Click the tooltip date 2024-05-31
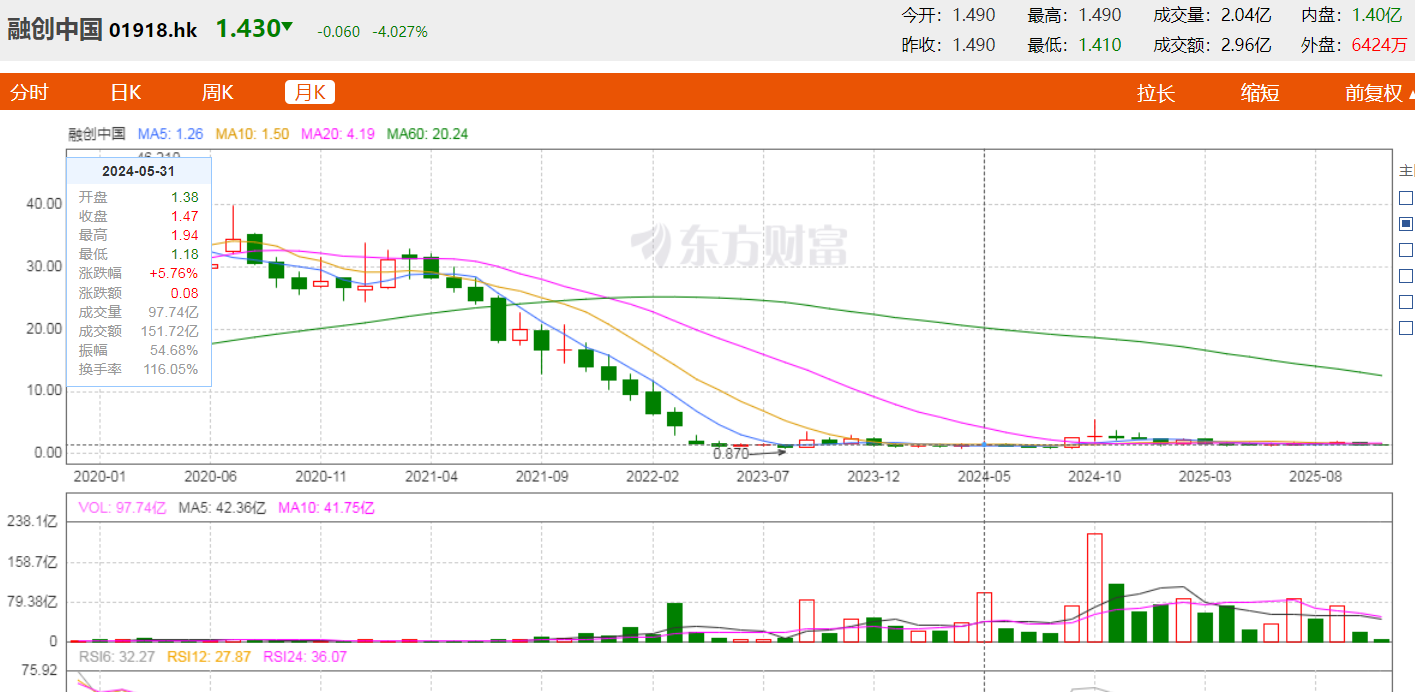 pyautogui.click(x=139, y=171)
